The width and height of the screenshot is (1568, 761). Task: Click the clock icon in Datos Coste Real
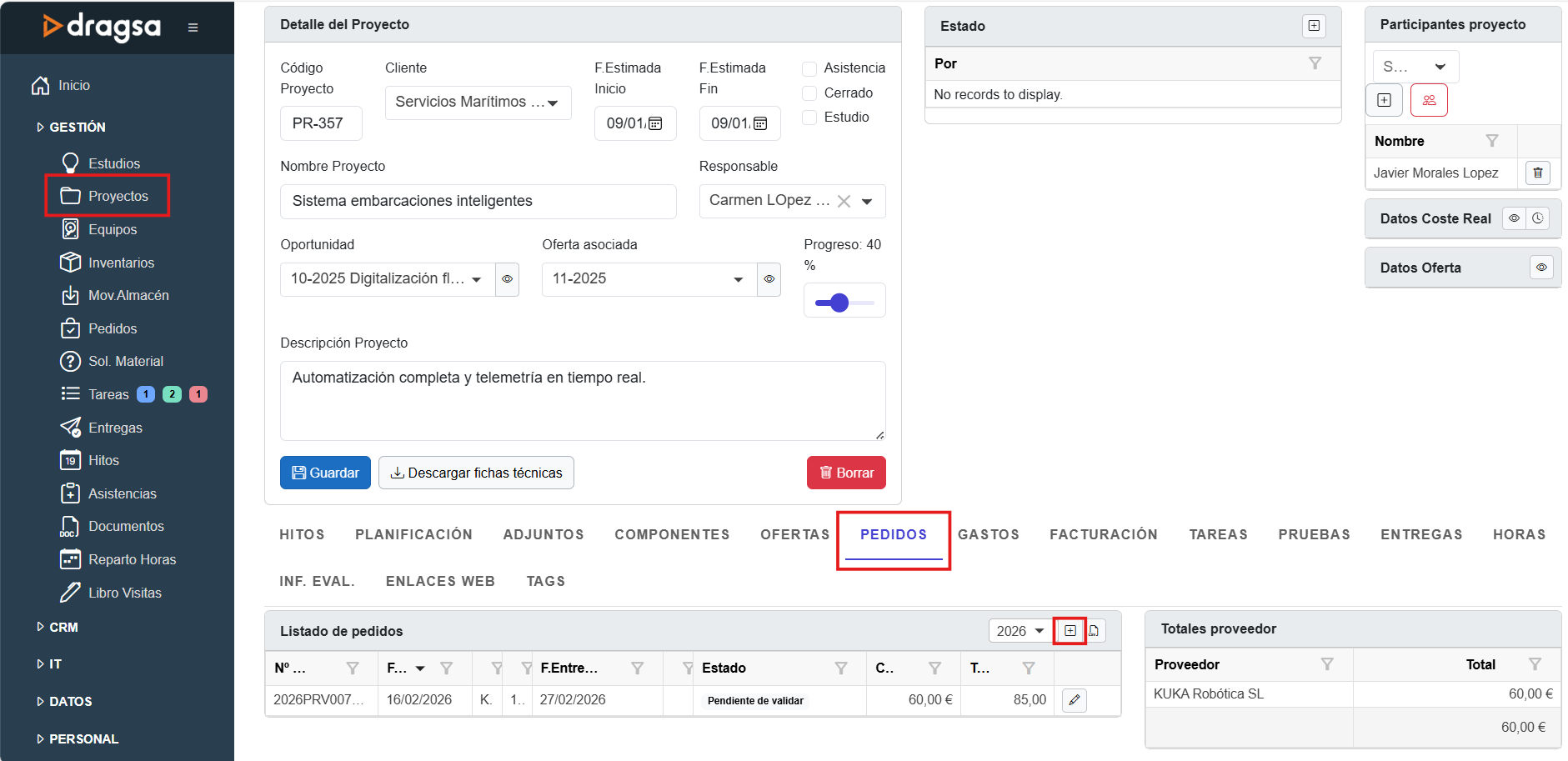click(x=1538, y=218)
